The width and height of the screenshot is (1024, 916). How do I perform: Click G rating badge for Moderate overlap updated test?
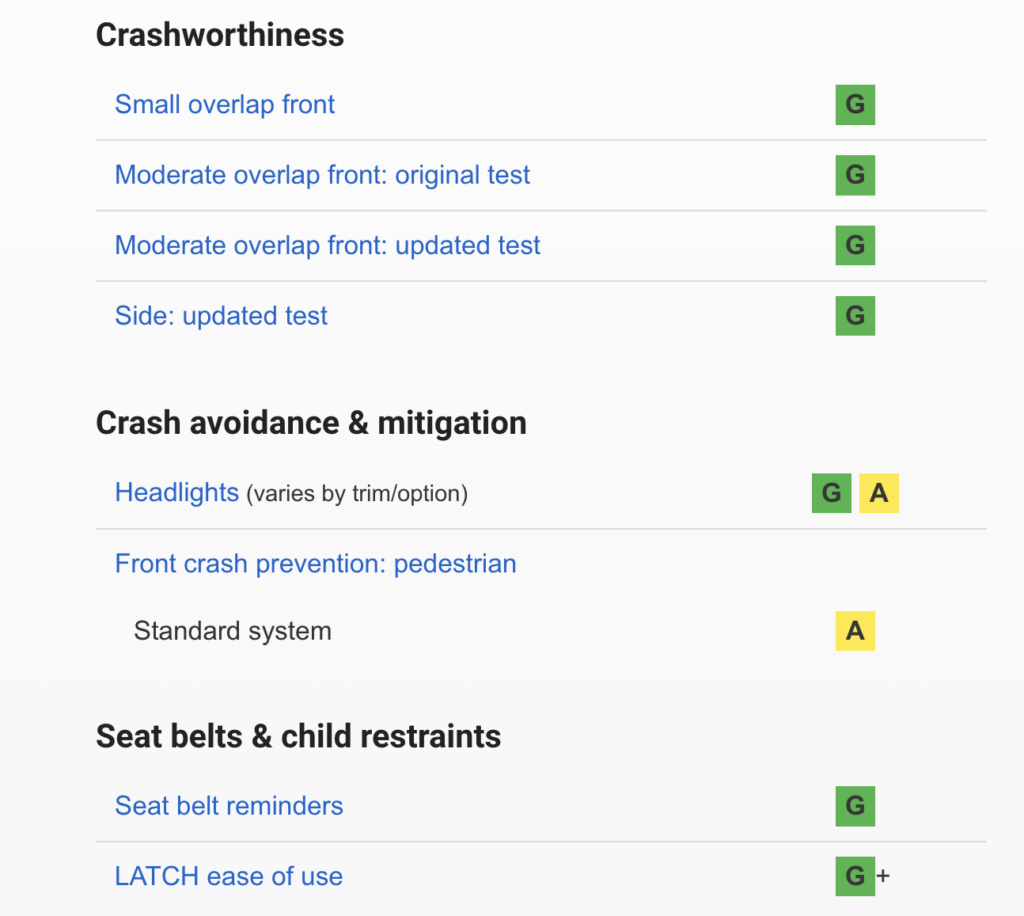[x=855, y=246]
